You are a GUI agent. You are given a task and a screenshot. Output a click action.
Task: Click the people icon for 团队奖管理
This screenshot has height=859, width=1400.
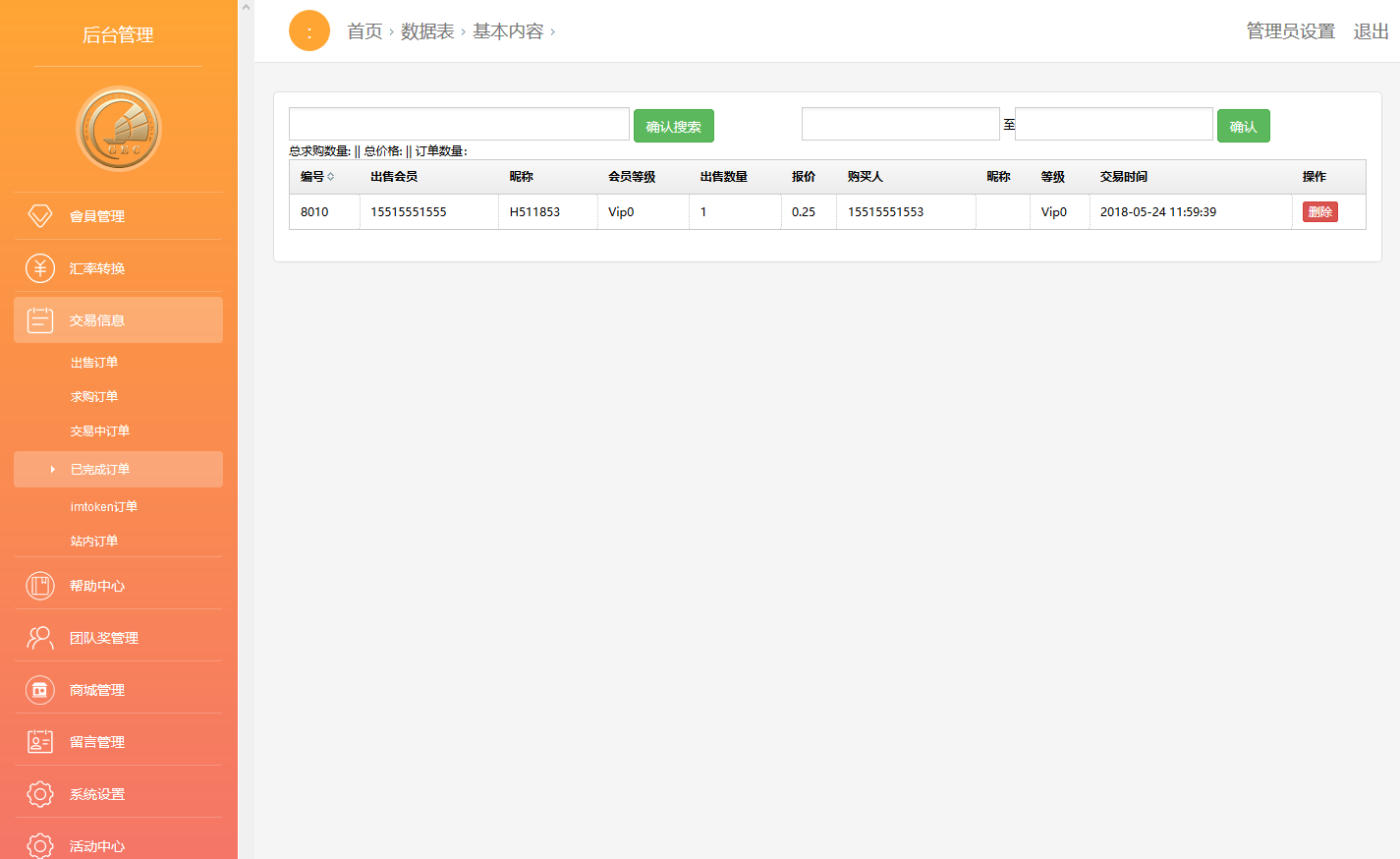click(x=40, y=638)
